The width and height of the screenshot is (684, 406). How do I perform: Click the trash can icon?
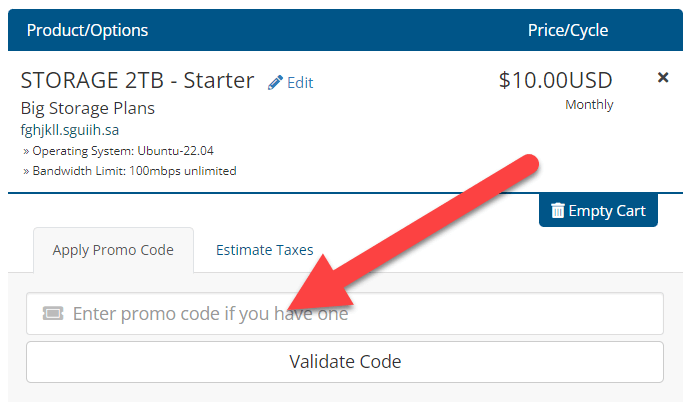[557, 211]
